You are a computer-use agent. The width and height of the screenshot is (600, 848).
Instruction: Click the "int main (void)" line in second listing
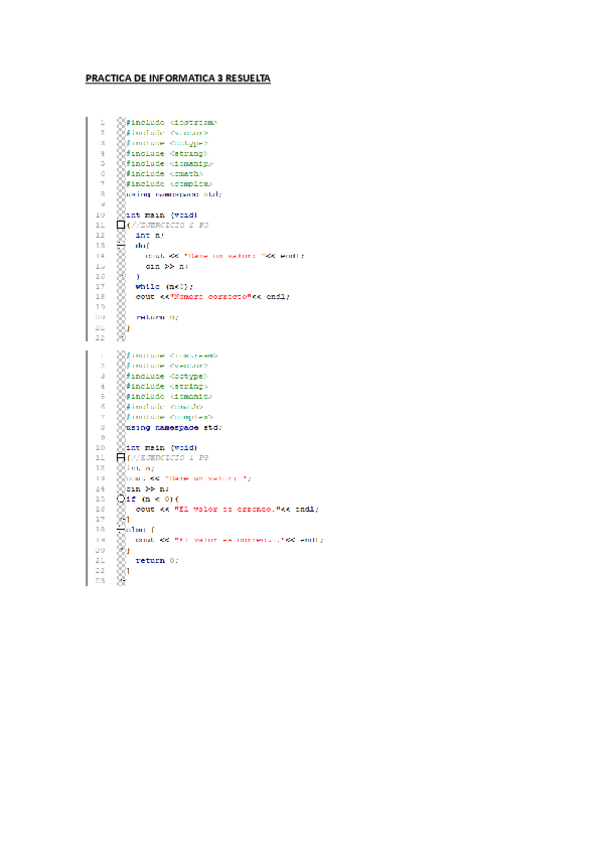pyautogui.click(x=161, y=447)
